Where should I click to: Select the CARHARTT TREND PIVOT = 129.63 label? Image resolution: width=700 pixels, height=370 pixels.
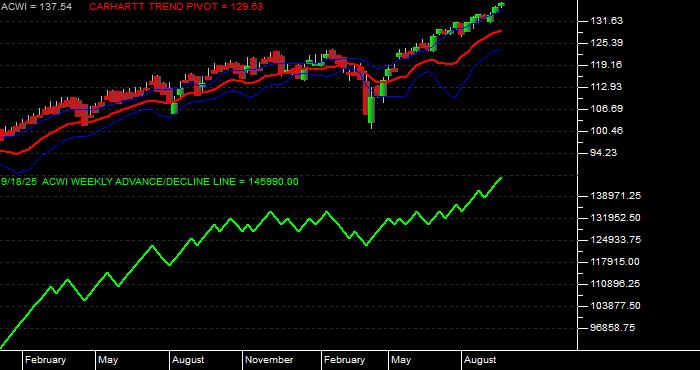176,7
